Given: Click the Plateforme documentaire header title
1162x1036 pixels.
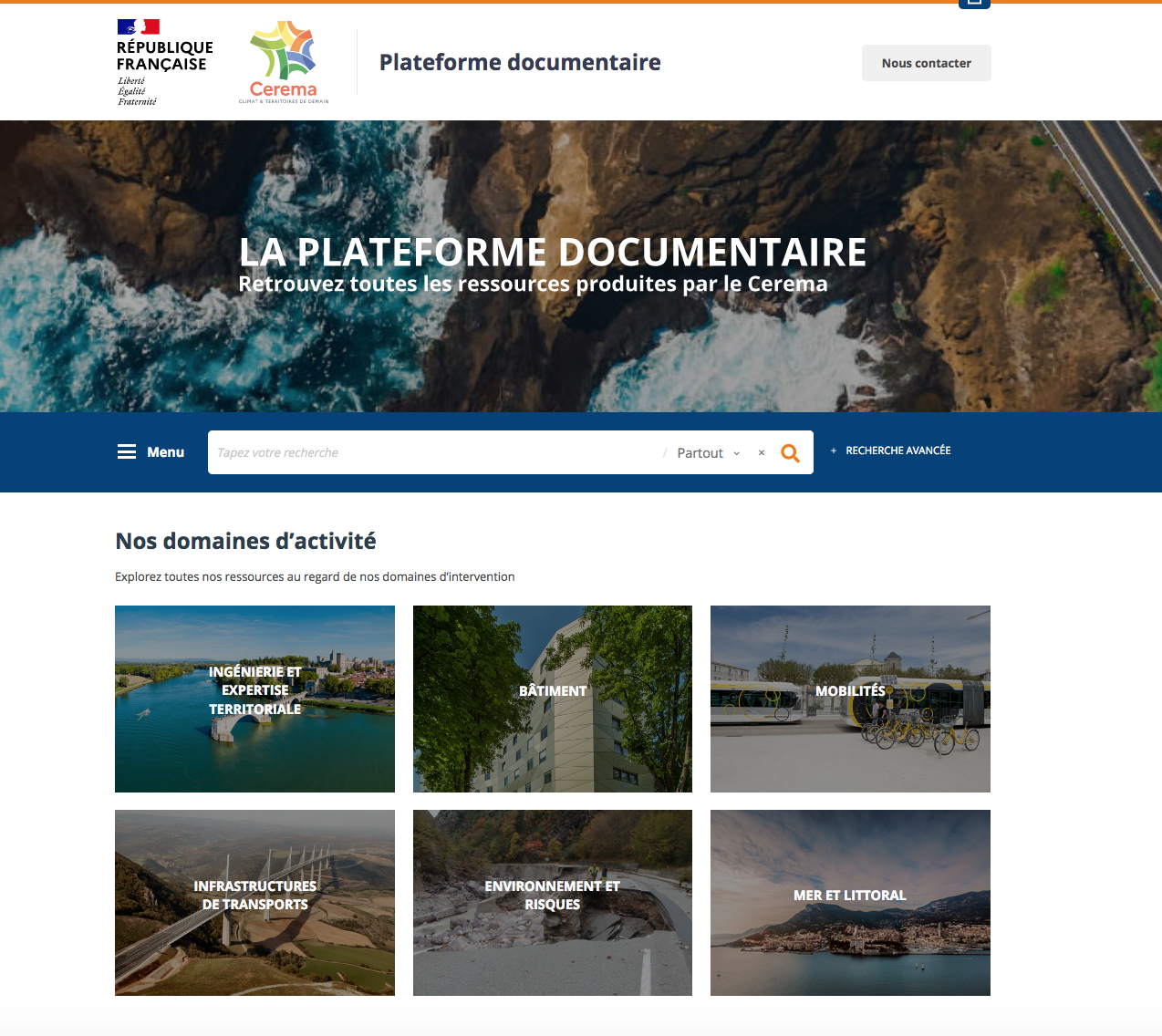Looking at the screenshot, I should pyautogui.click(x=520, y=62).
